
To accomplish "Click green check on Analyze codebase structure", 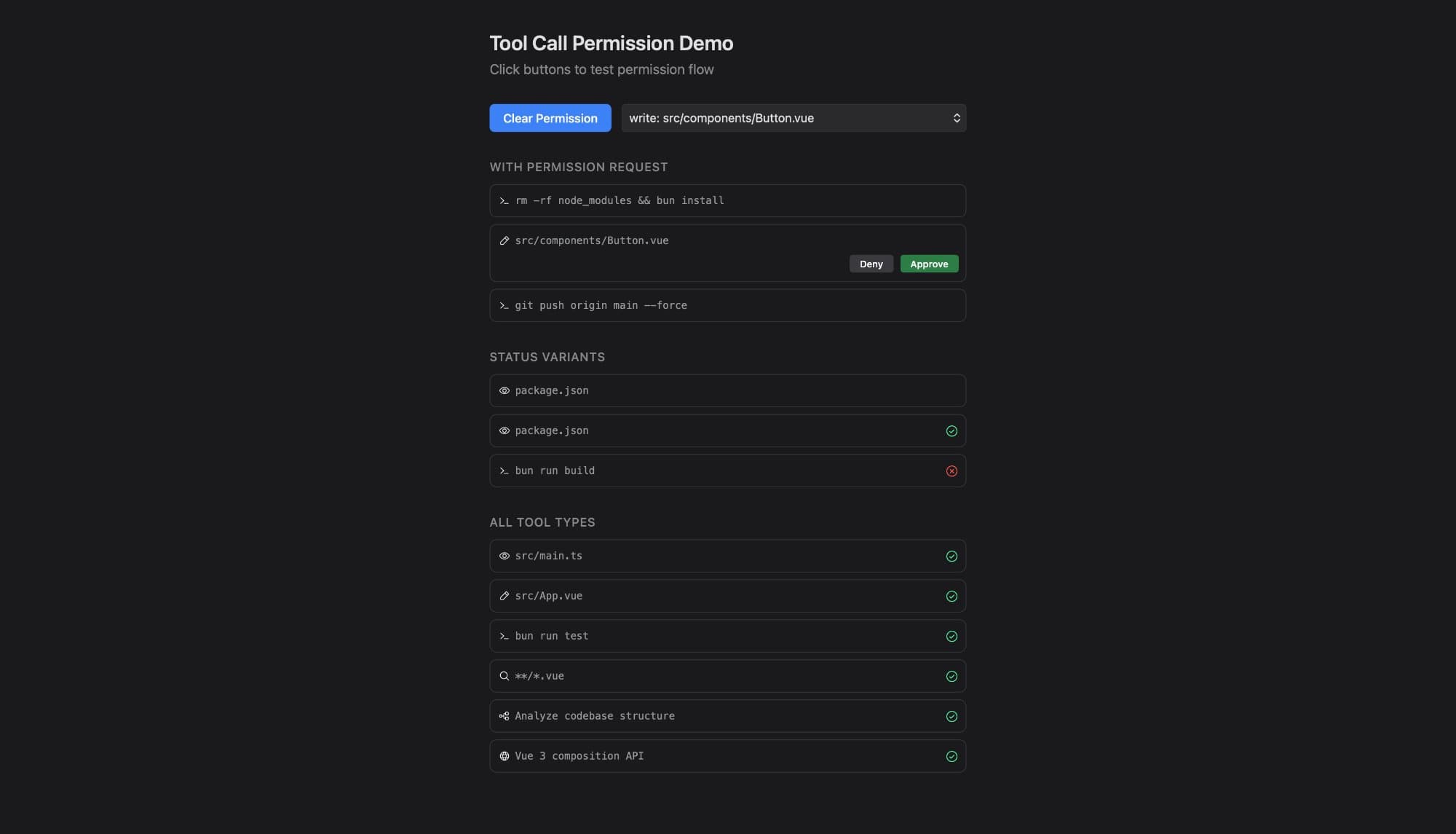I will coord(951,717).
